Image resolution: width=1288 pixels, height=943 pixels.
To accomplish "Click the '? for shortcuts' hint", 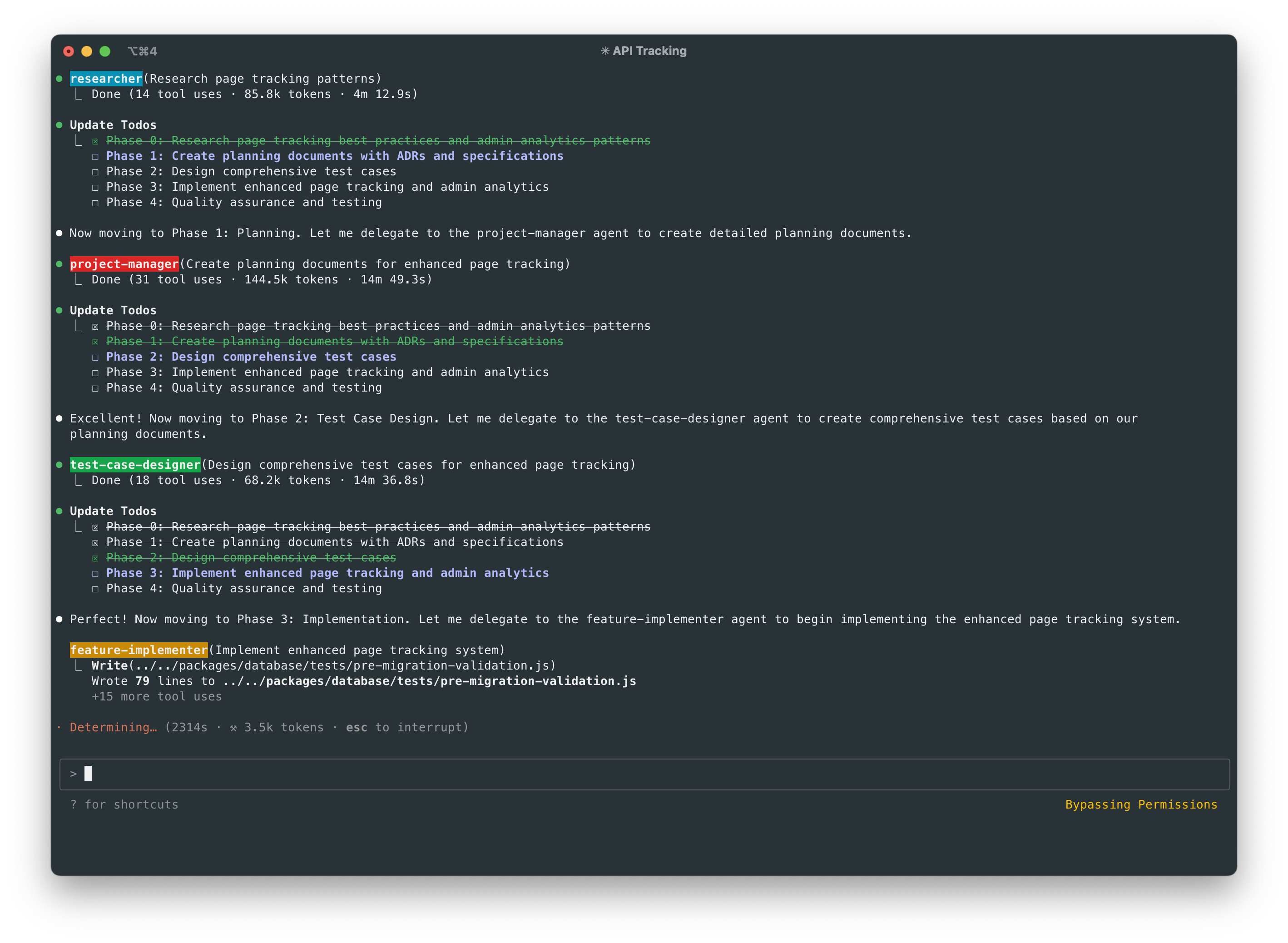I will coord(124,804).
